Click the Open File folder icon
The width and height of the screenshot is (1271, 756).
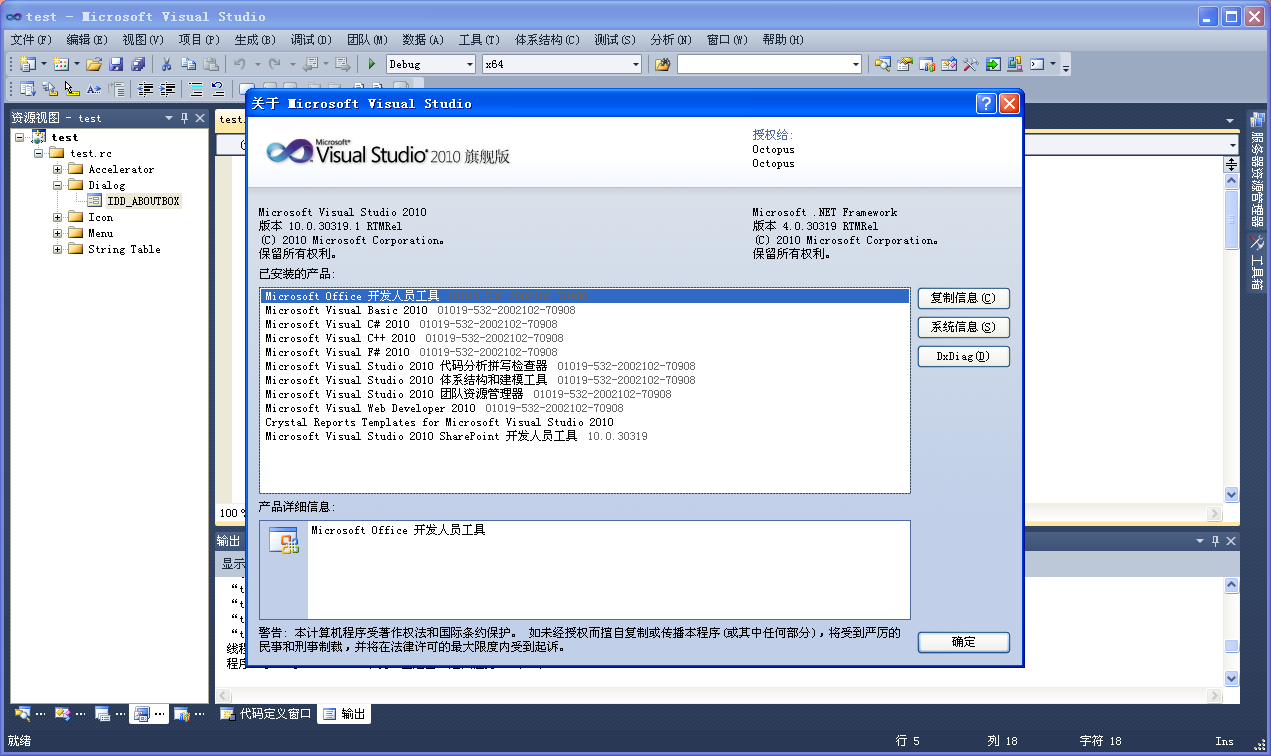(94, 64)
